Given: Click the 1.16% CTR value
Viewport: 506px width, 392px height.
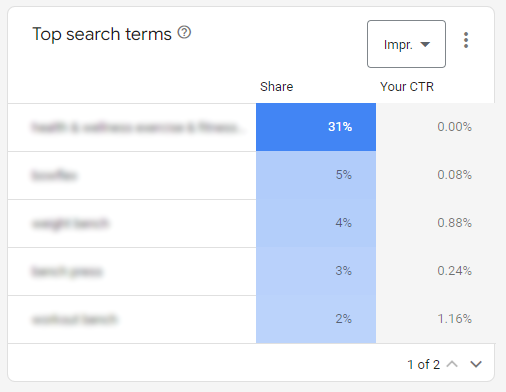Looking at the screenshot, I should point(454,319).
